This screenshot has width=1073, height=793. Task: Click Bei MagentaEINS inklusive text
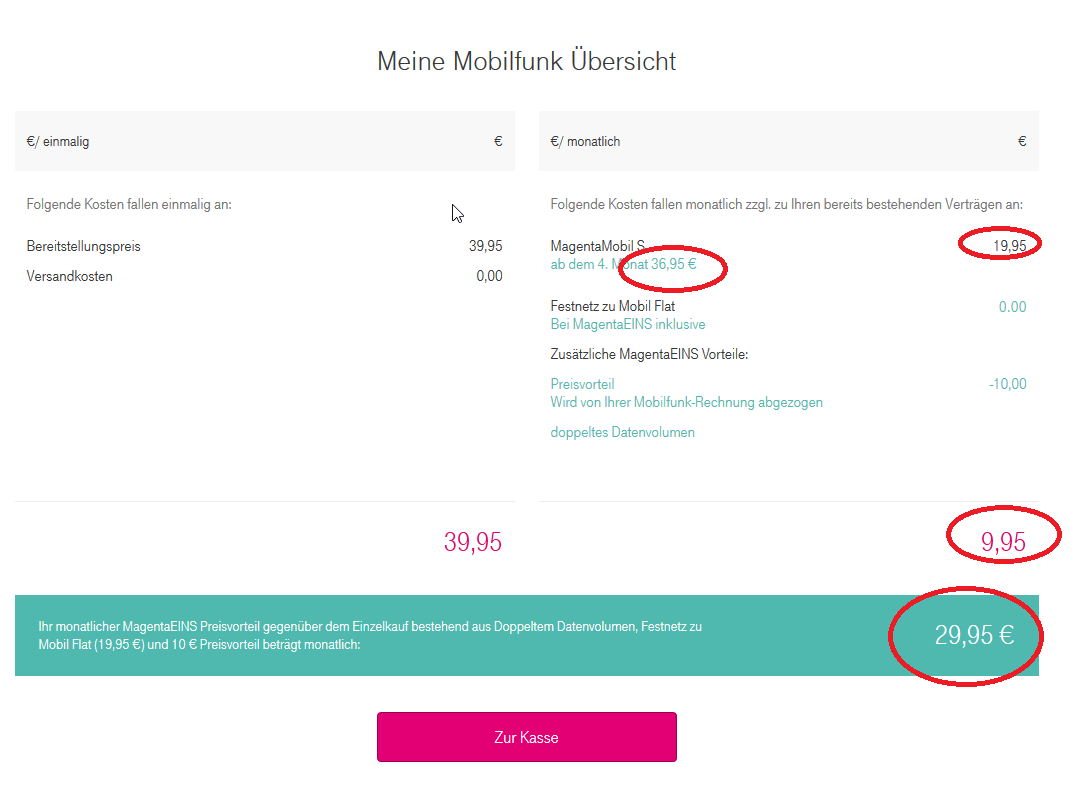pyautogui.click(x=628, y=324)
